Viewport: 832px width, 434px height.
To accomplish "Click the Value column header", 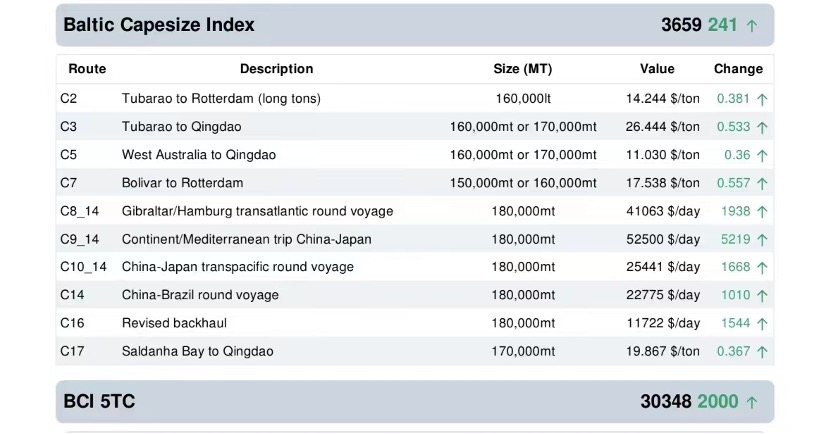I will tap(657, 69).
